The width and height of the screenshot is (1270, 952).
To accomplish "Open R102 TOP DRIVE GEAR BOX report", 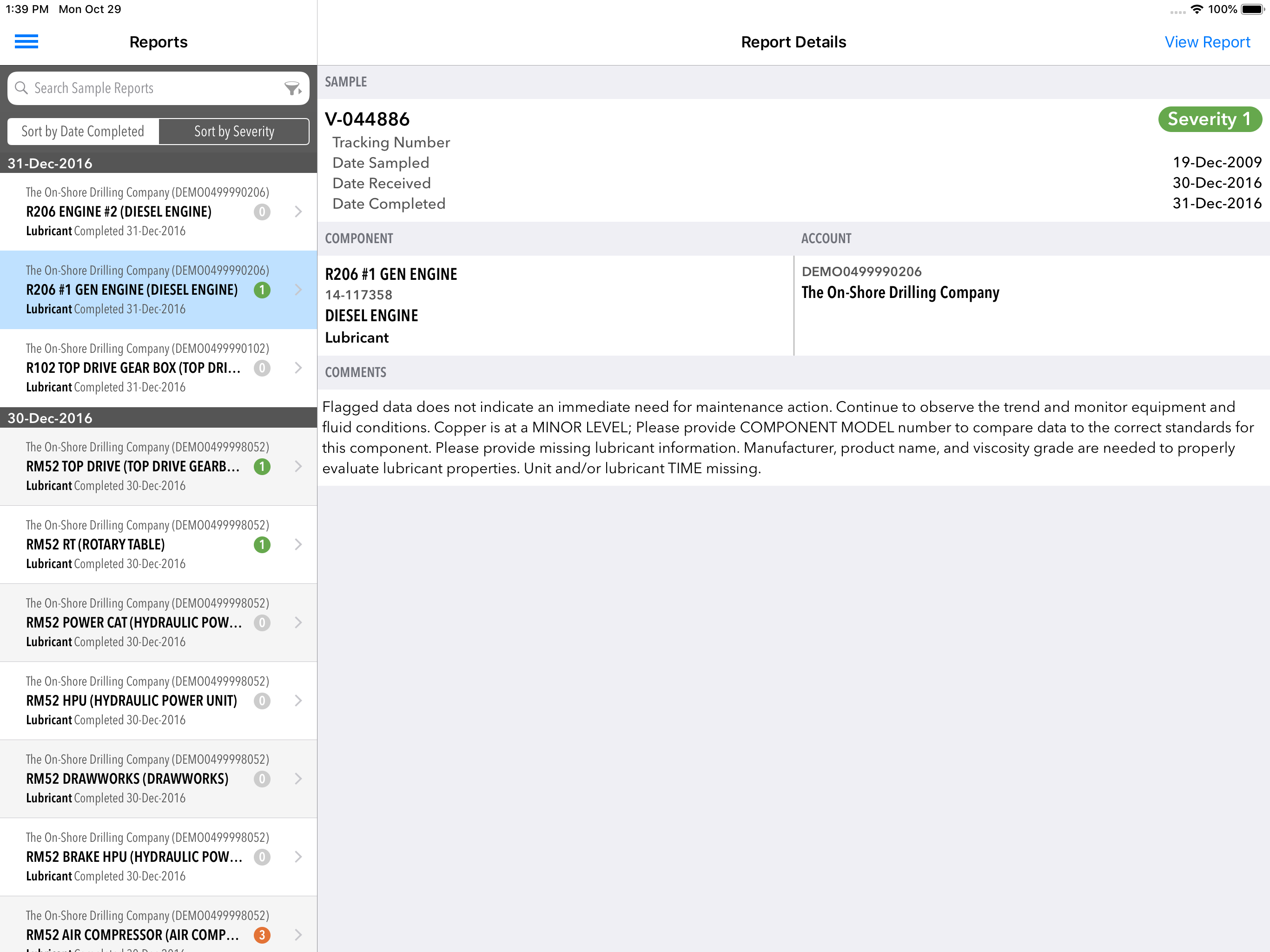I will pyautogui.click(x=159, y=368).
